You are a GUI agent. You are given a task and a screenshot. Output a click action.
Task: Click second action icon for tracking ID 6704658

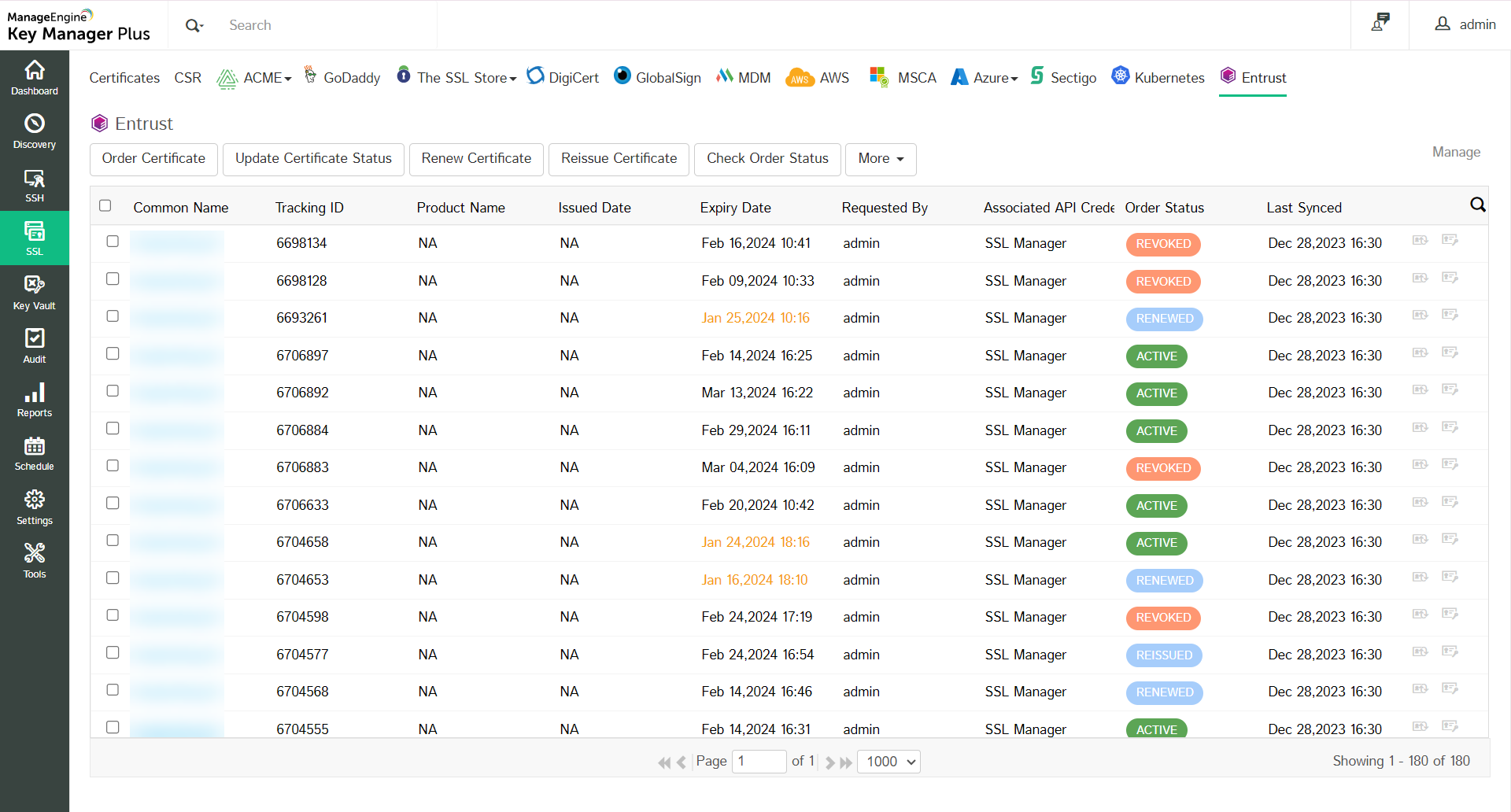(x=1450, y=540)
